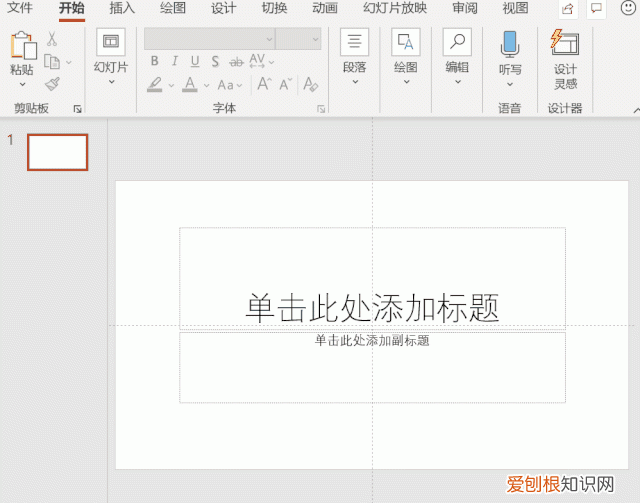This screenshot has width=640, height=503.
Task: Click the text highlight pen icon
Action: pyautogui.click(x=155, y=85)
